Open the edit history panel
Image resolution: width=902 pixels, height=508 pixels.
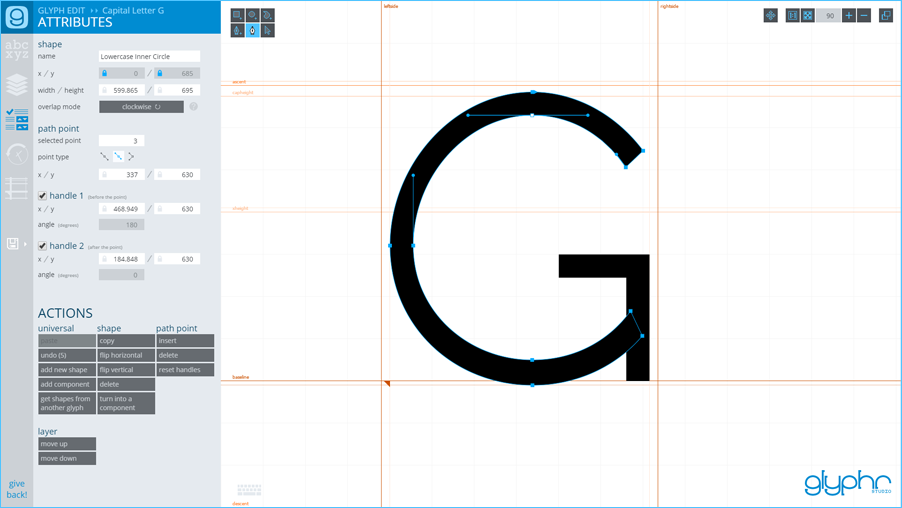click(17, 154)
